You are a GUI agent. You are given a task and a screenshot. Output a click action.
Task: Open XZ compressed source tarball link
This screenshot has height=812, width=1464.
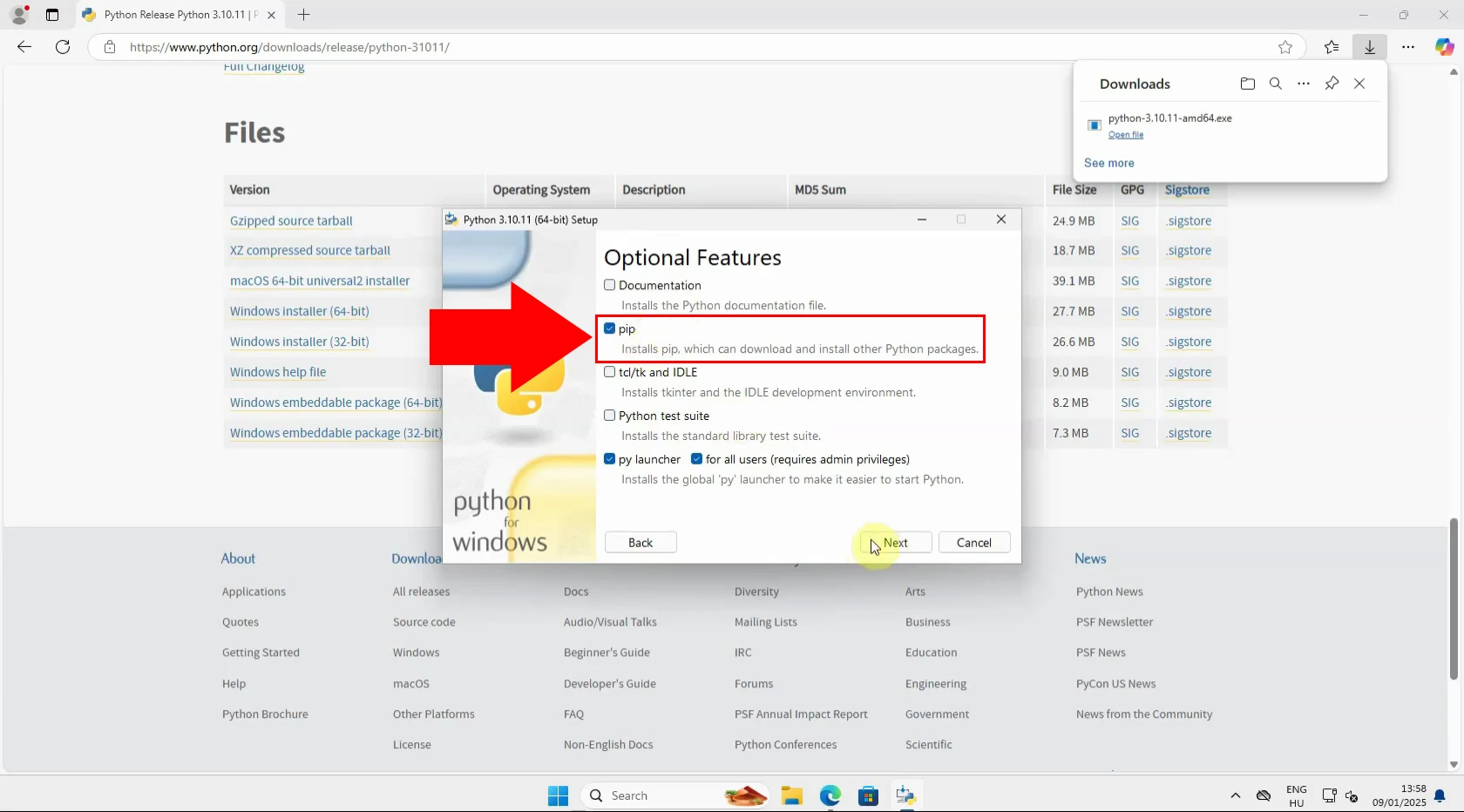310,251
